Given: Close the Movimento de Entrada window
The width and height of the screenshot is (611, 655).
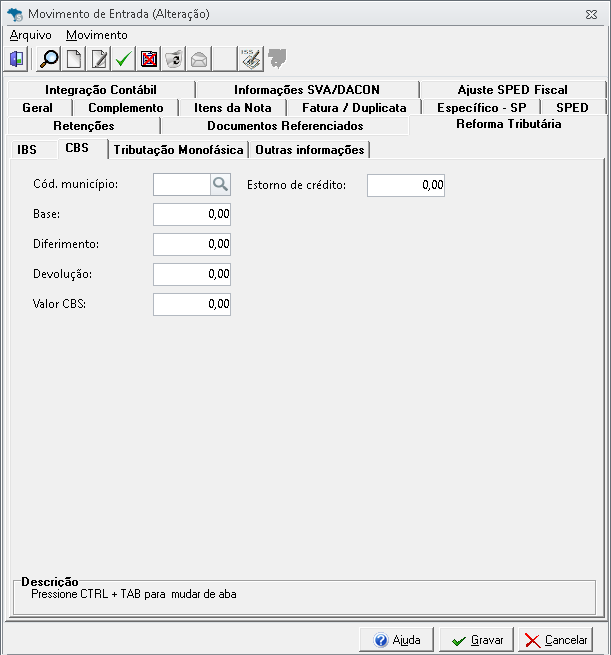Looking at the screenshot, I should tap(591, 15).
